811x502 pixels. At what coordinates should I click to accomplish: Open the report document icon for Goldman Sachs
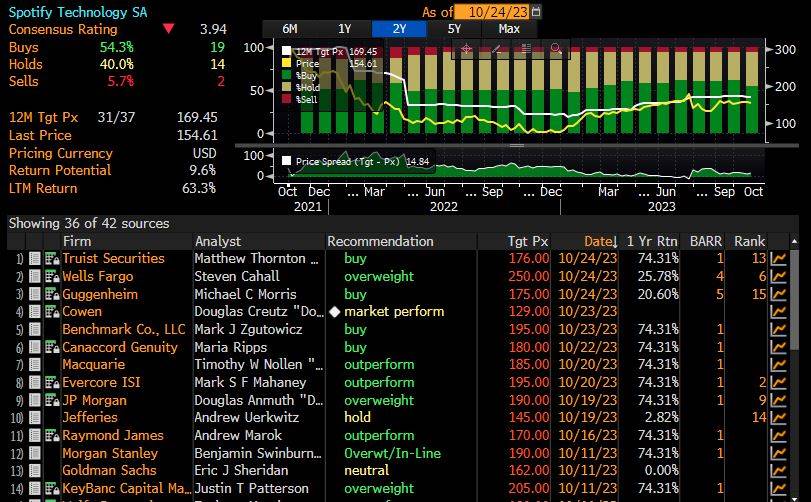pyautogui.click(x=35, y=471)
